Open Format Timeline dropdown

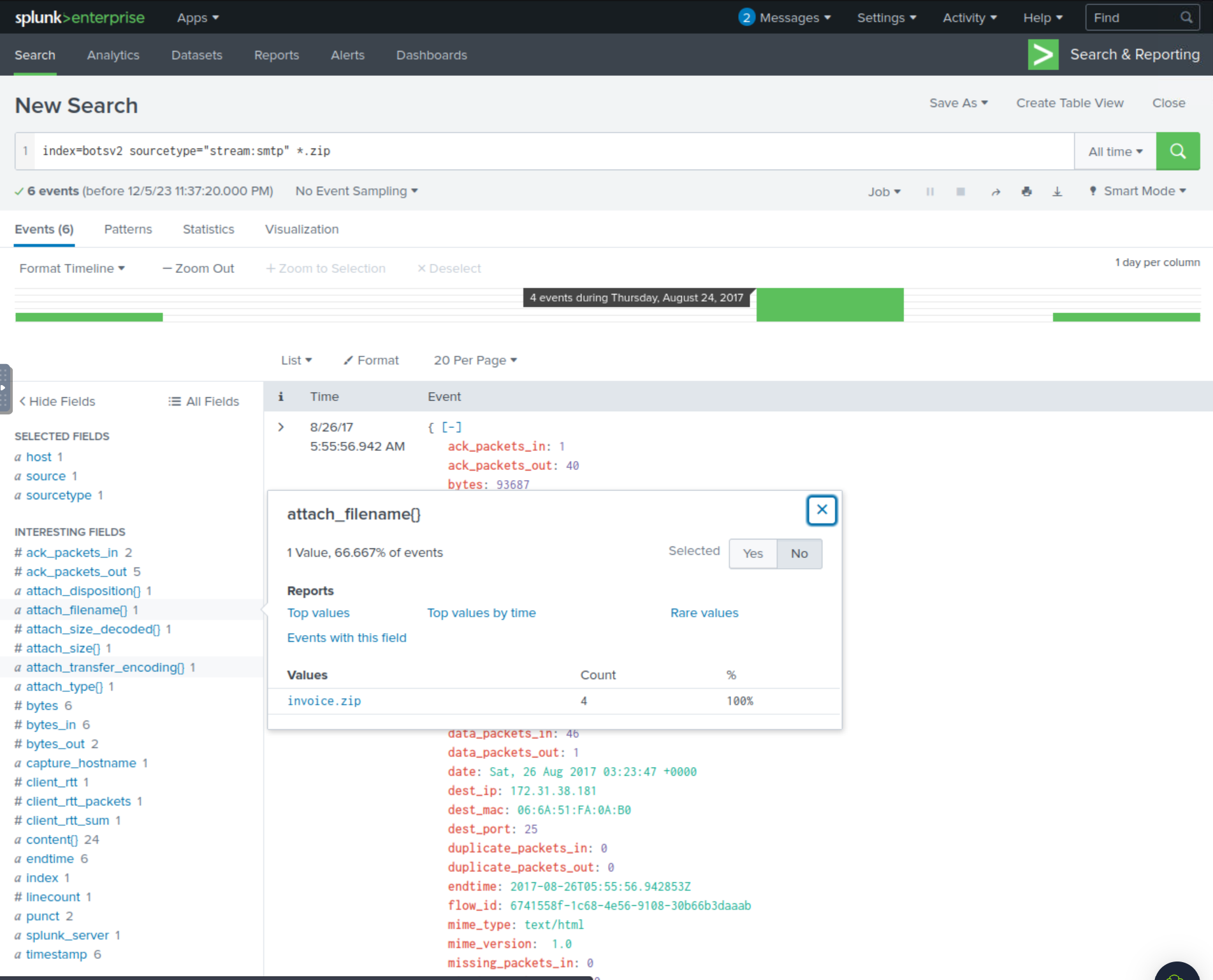(72, 268)
